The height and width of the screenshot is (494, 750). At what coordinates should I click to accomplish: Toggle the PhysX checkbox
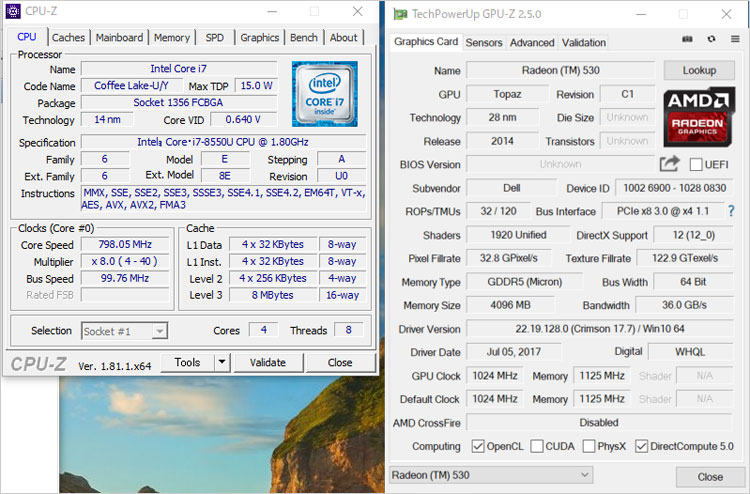tap(589, 446)
